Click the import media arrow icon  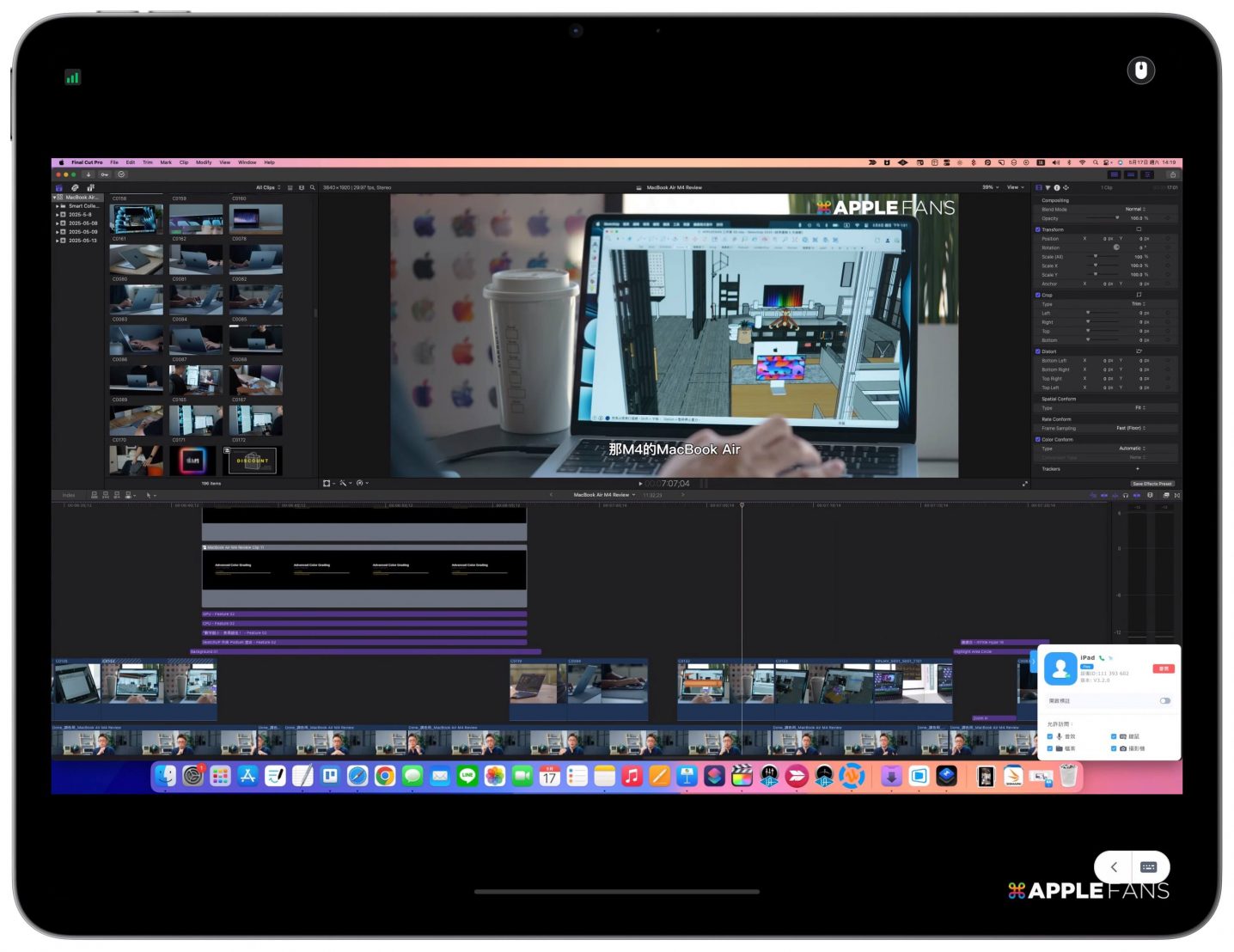tap(89, 174)
